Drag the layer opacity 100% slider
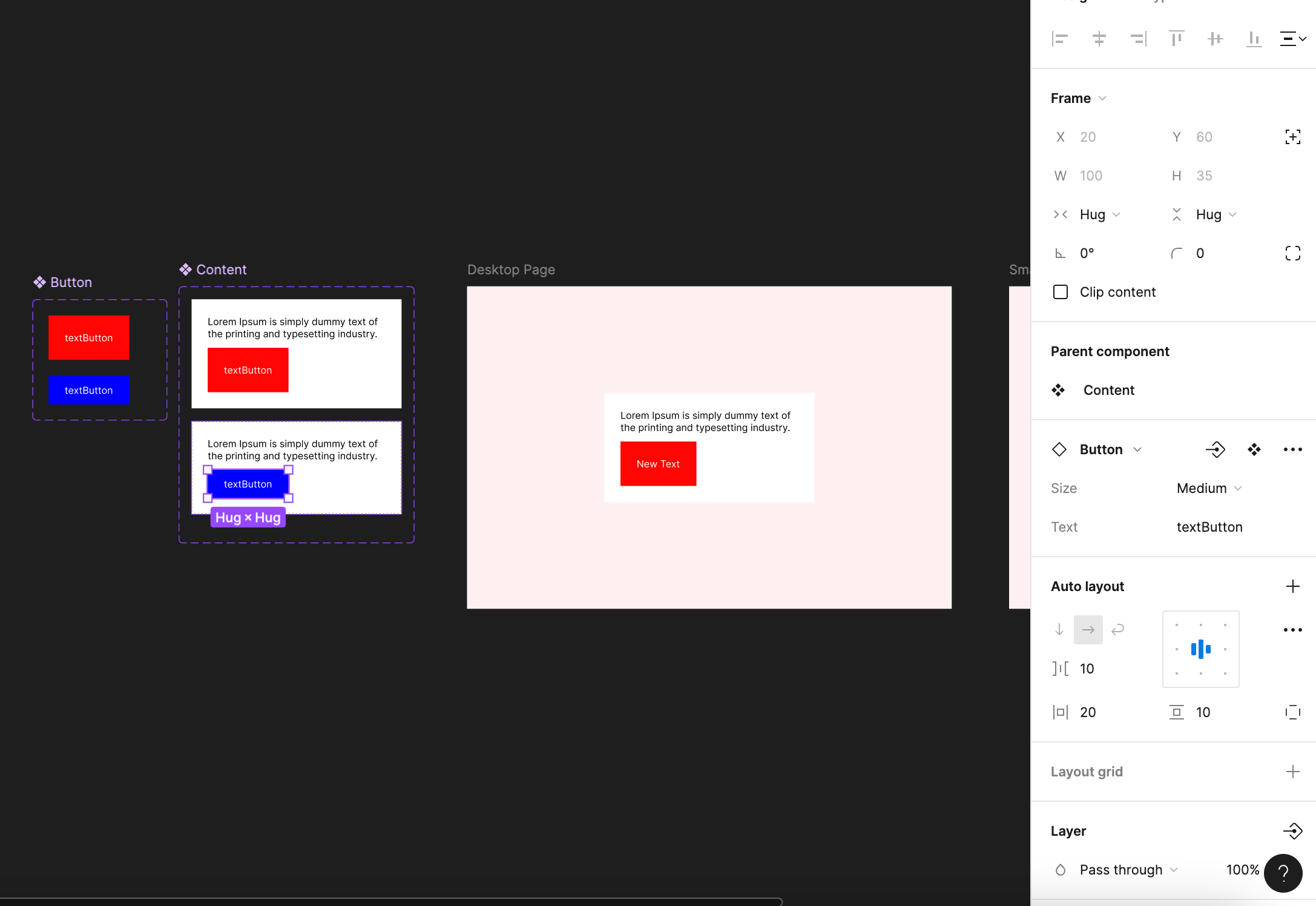 click(x=1244, y=869)
